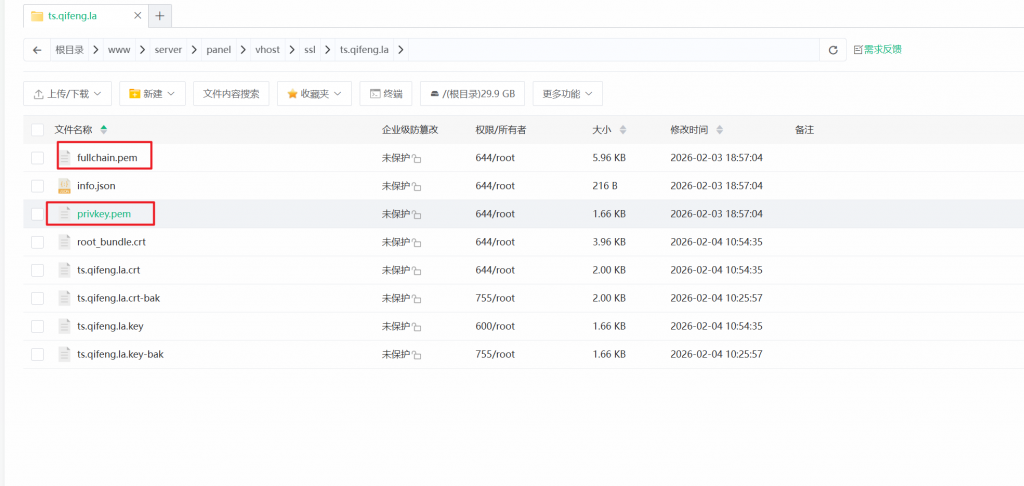Open the 更多功能 dropdown
The height and width of the screenshot is (486, 1024).
pyautogui.click(x=568, y=93)
